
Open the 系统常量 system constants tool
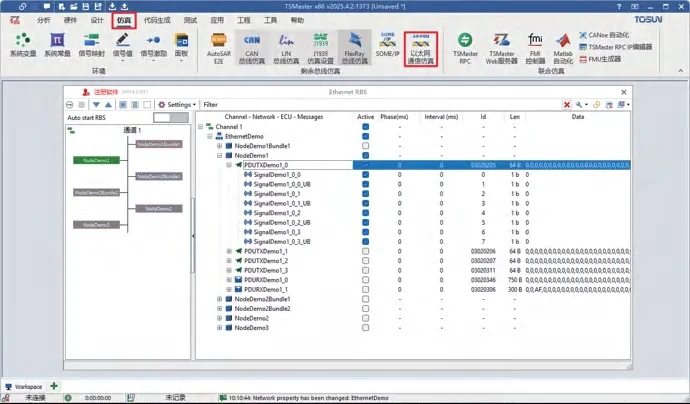(57, 45)
